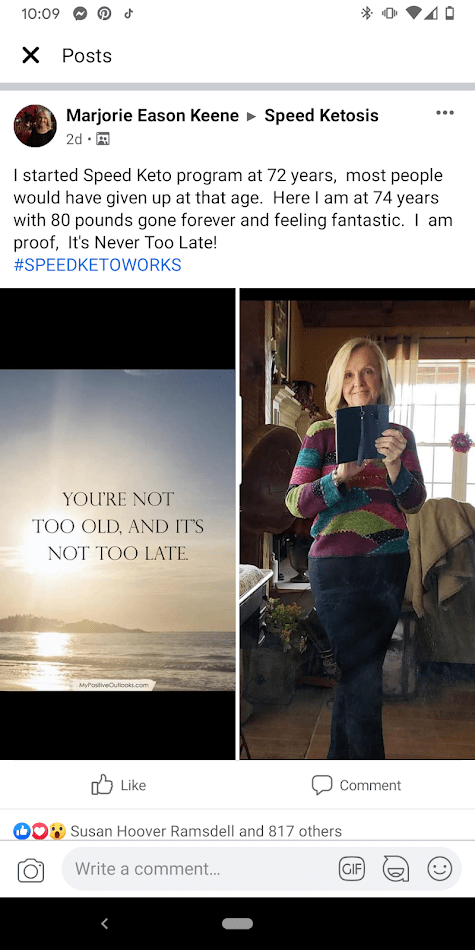Tap the home pill in navigation bar
The image size is (475, 950).
tap(238, 923)
